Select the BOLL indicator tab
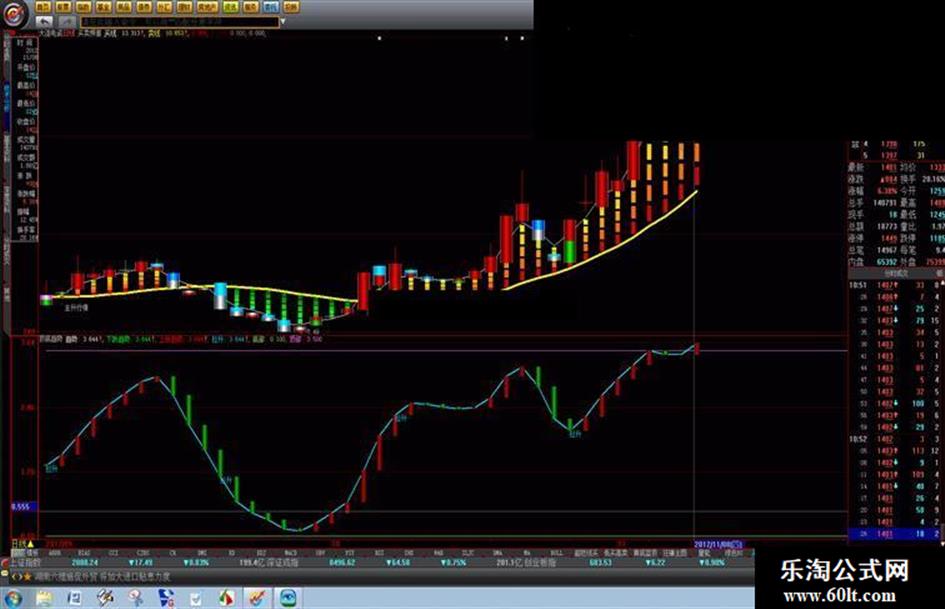 (x=556, y=552)
